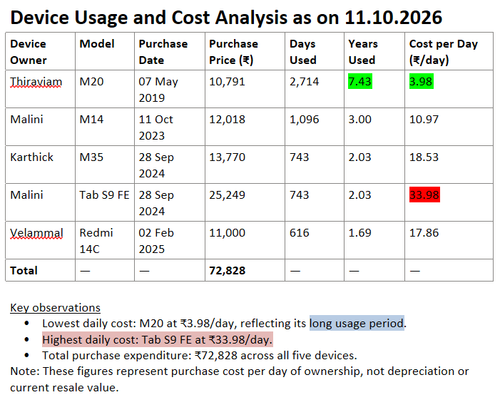
Task: Click the Total purchase price 72,828 cell
Action: click(x=227, y=270)
